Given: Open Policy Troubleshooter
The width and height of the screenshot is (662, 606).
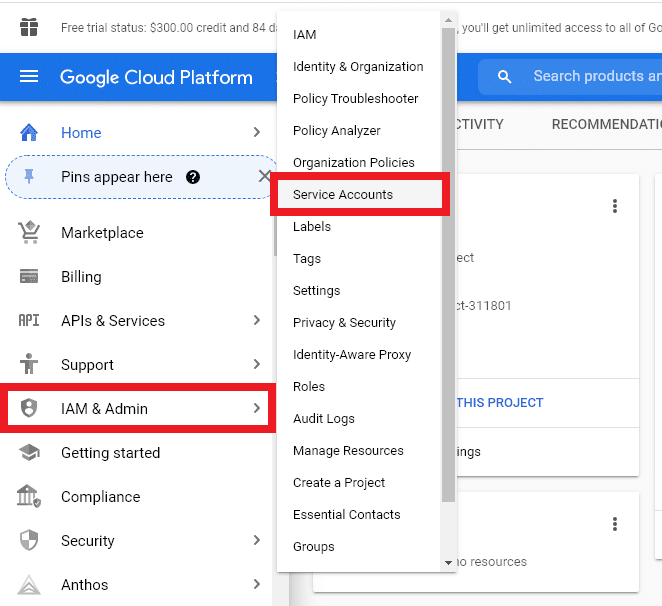Looking at the screenshot, I should 359,98.
